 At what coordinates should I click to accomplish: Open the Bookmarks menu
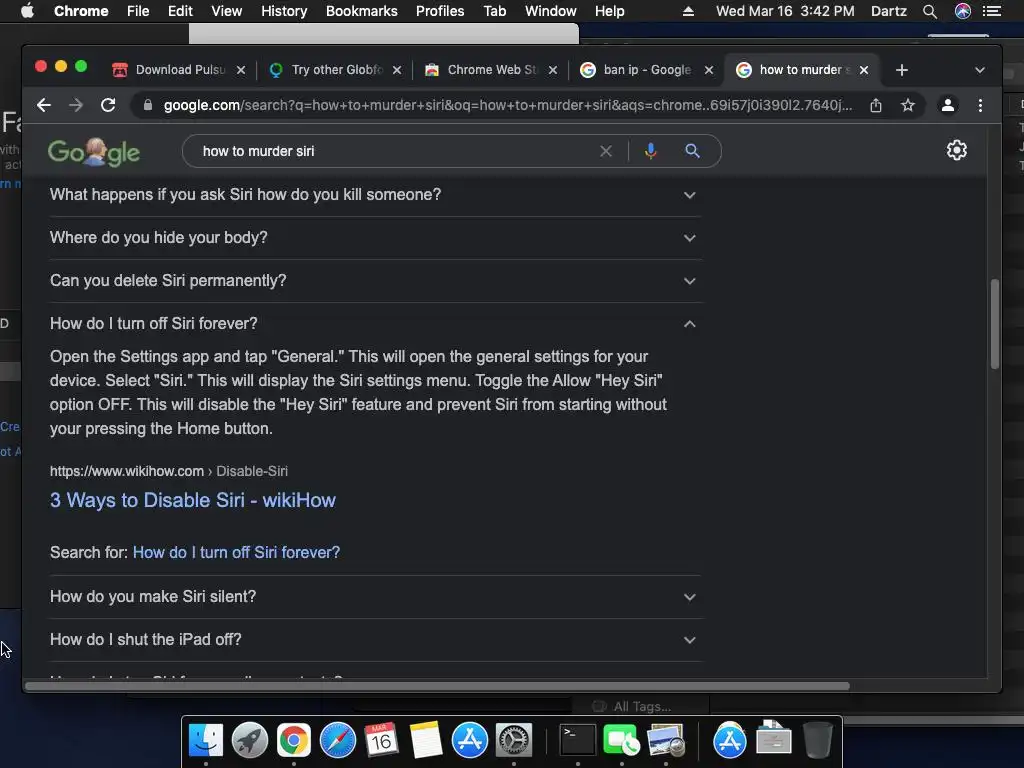[362, 11]
